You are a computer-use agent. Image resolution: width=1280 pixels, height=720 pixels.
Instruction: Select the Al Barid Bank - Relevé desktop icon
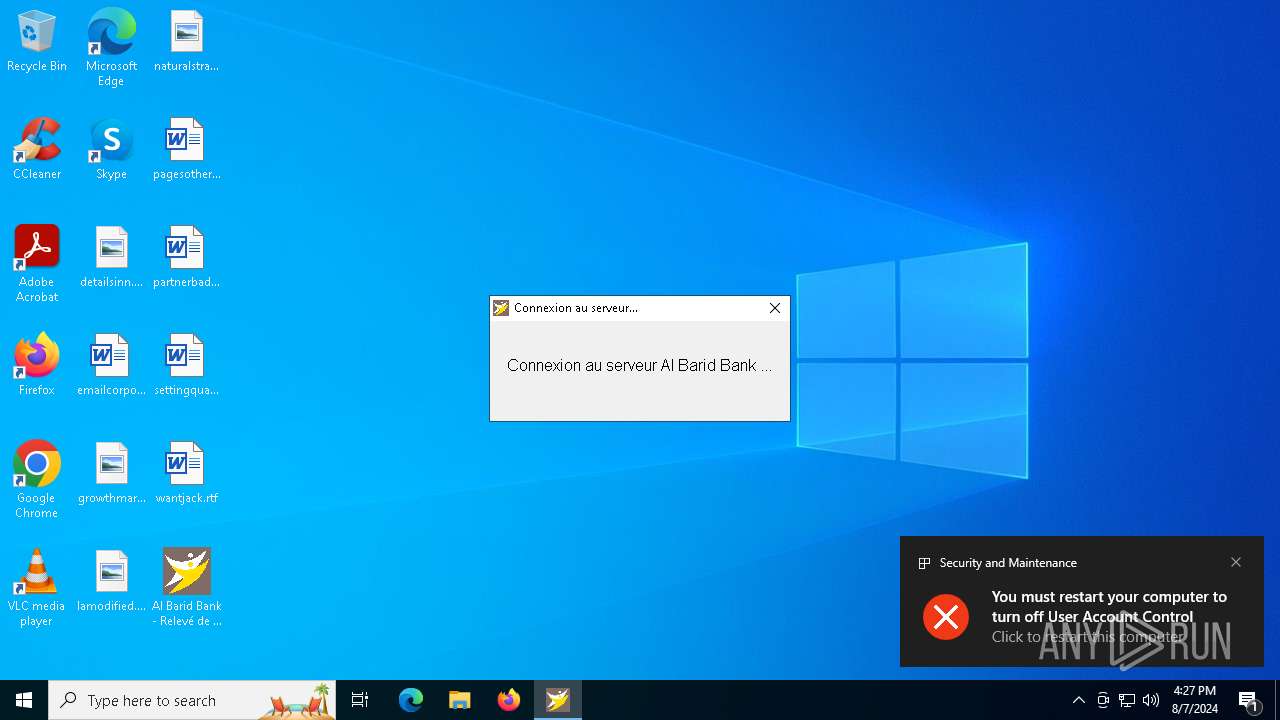click(186, 588)
